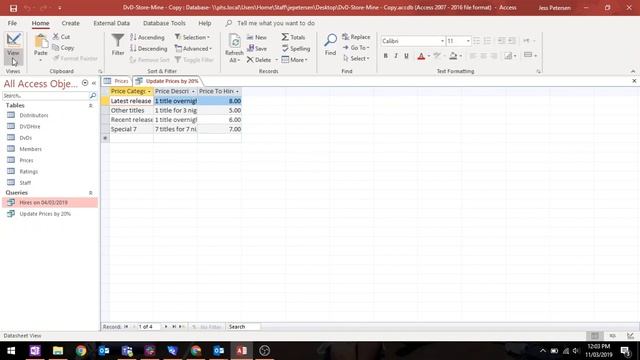Go to last record navigation button
This screenshot has height=360, width=640.
174,327
